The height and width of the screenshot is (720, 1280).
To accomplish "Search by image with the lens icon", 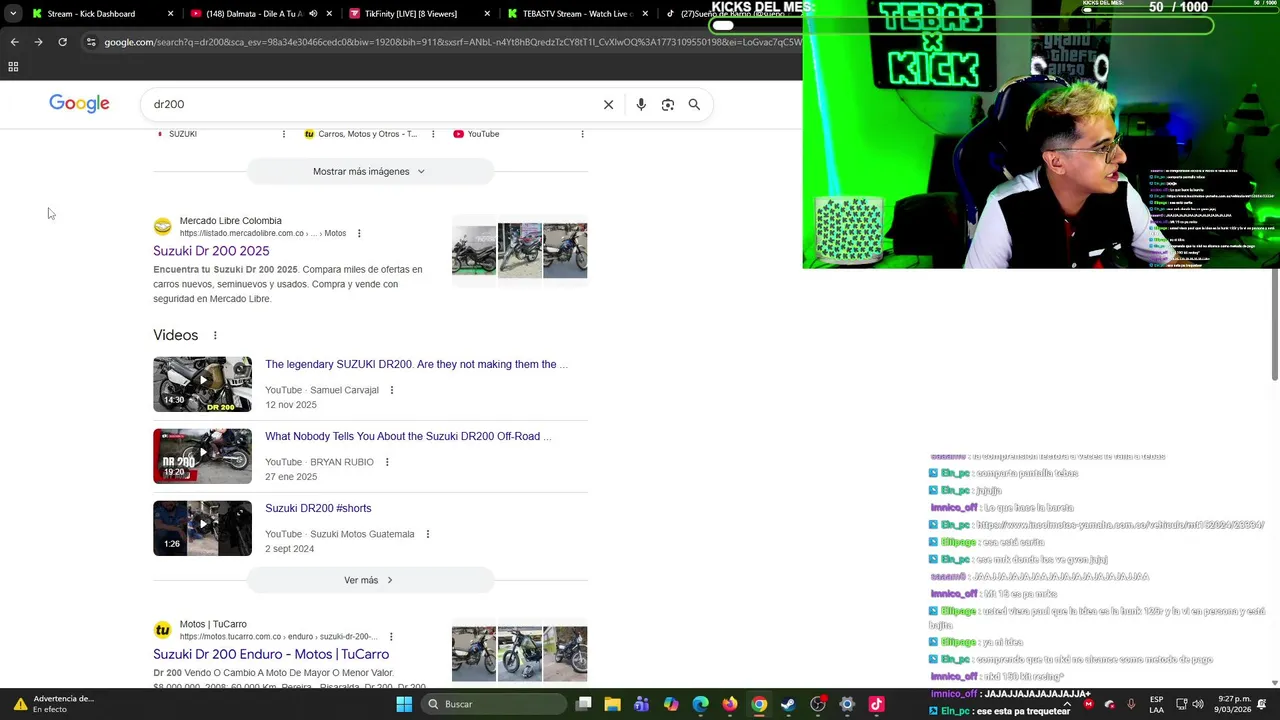I will pyautogui.click(x=668, y=104).
